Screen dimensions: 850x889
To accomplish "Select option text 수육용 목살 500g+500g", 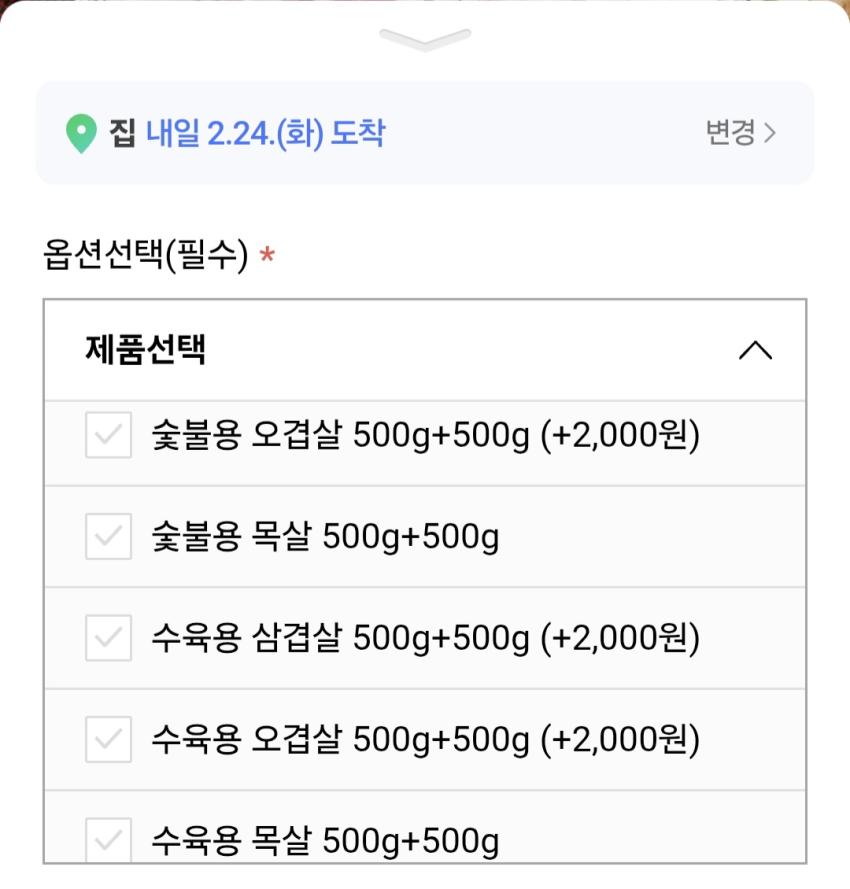I will click(325, 842).
